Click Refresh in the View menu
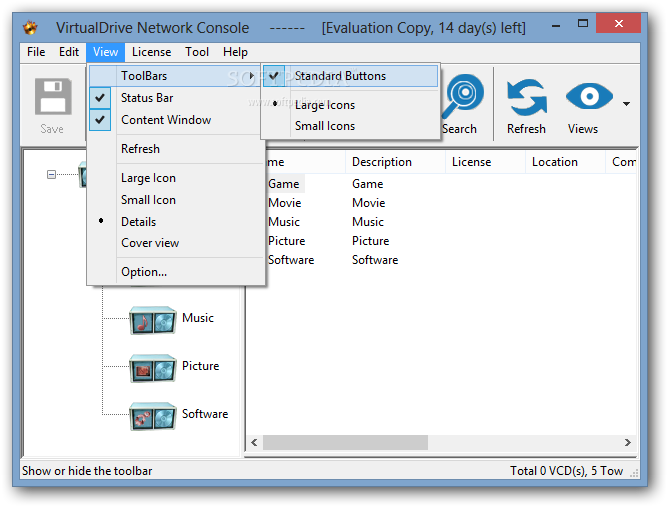This screenshot has height=507, width=668. pos(176,149)
